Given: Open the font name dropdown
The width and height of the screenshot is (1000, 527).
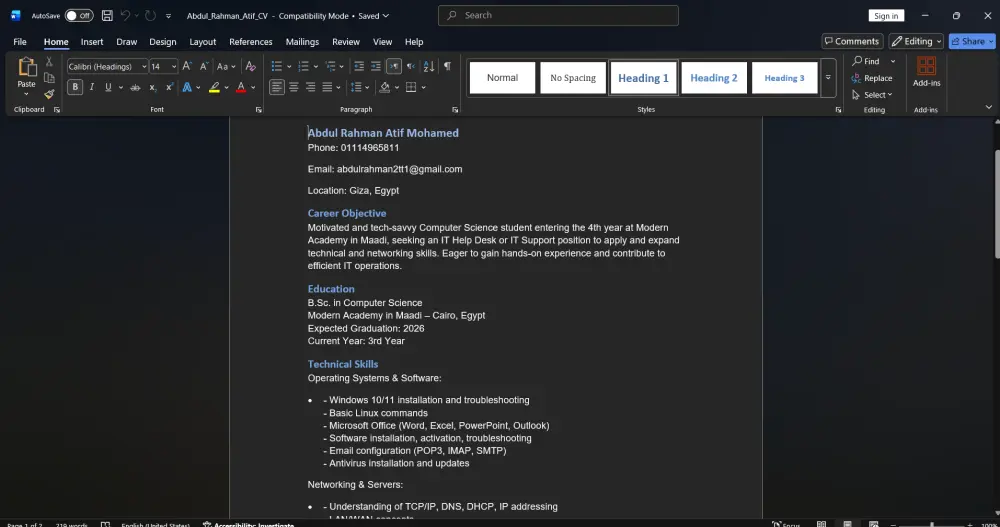Looking at the screenshot, I should pyautogui.click(x=144, y=66).
